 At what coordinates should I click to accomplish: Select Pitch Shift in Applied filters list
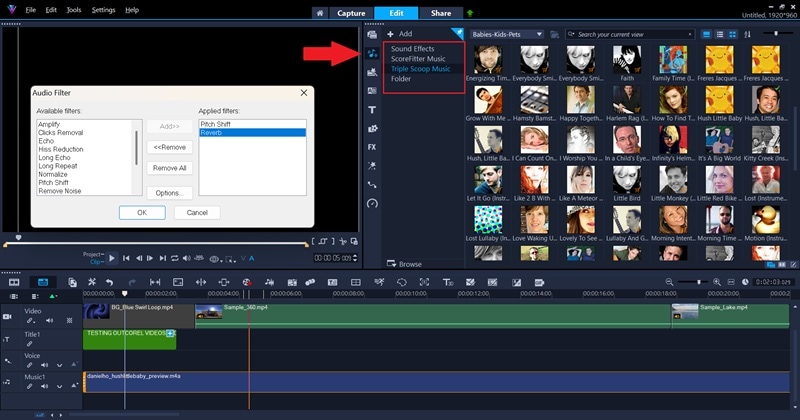(x=253, y=124)
